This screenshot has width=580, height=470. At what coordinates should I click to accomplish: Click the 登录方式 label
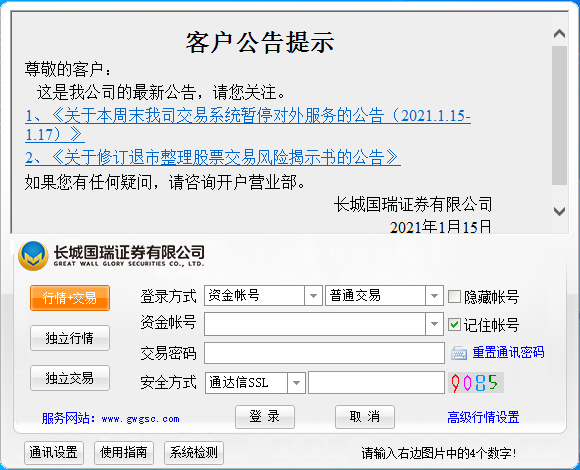pyautogui.click(x=168, y=296)
